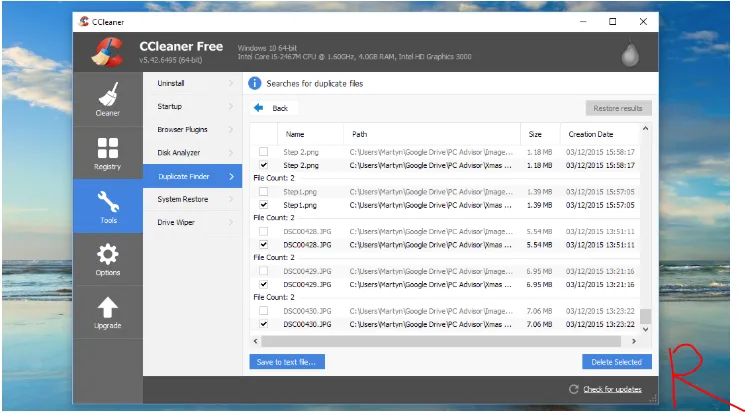Click the Restore results button
745x412 pixels.
[x=618, y=108]
